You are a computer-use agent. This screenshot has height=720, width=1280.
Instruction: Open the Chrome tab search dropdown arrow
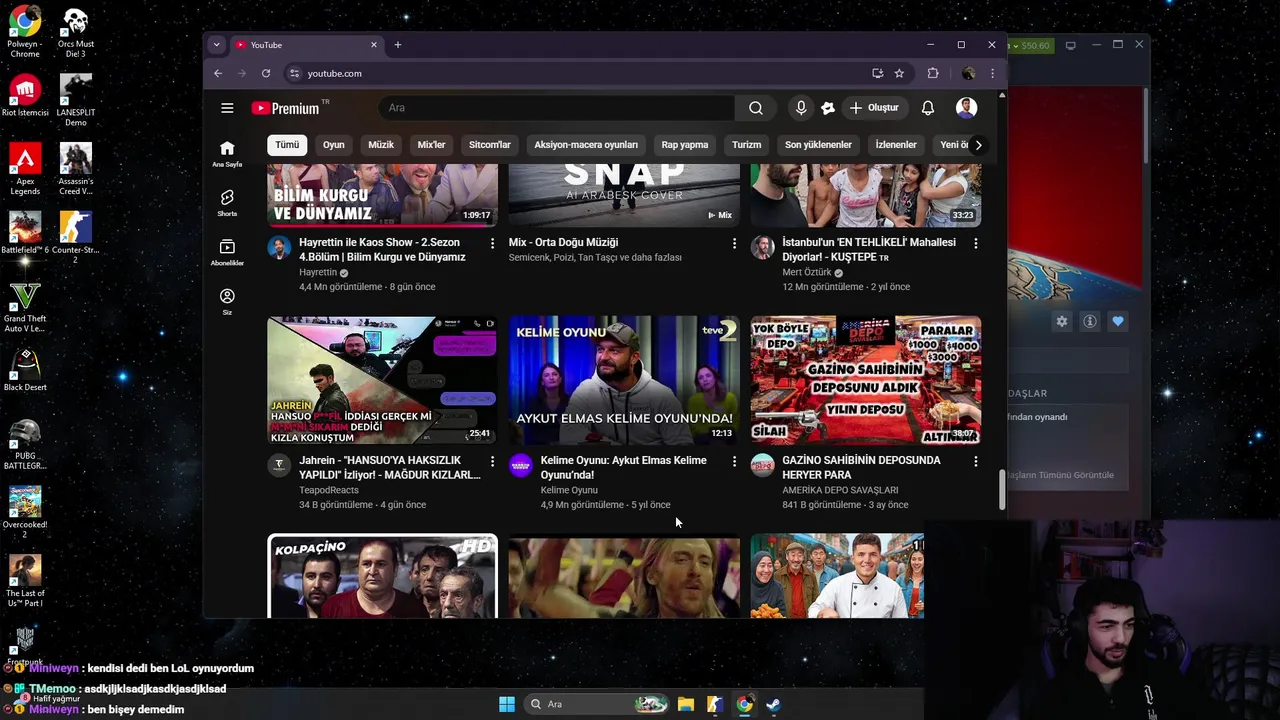coord(216,45)
